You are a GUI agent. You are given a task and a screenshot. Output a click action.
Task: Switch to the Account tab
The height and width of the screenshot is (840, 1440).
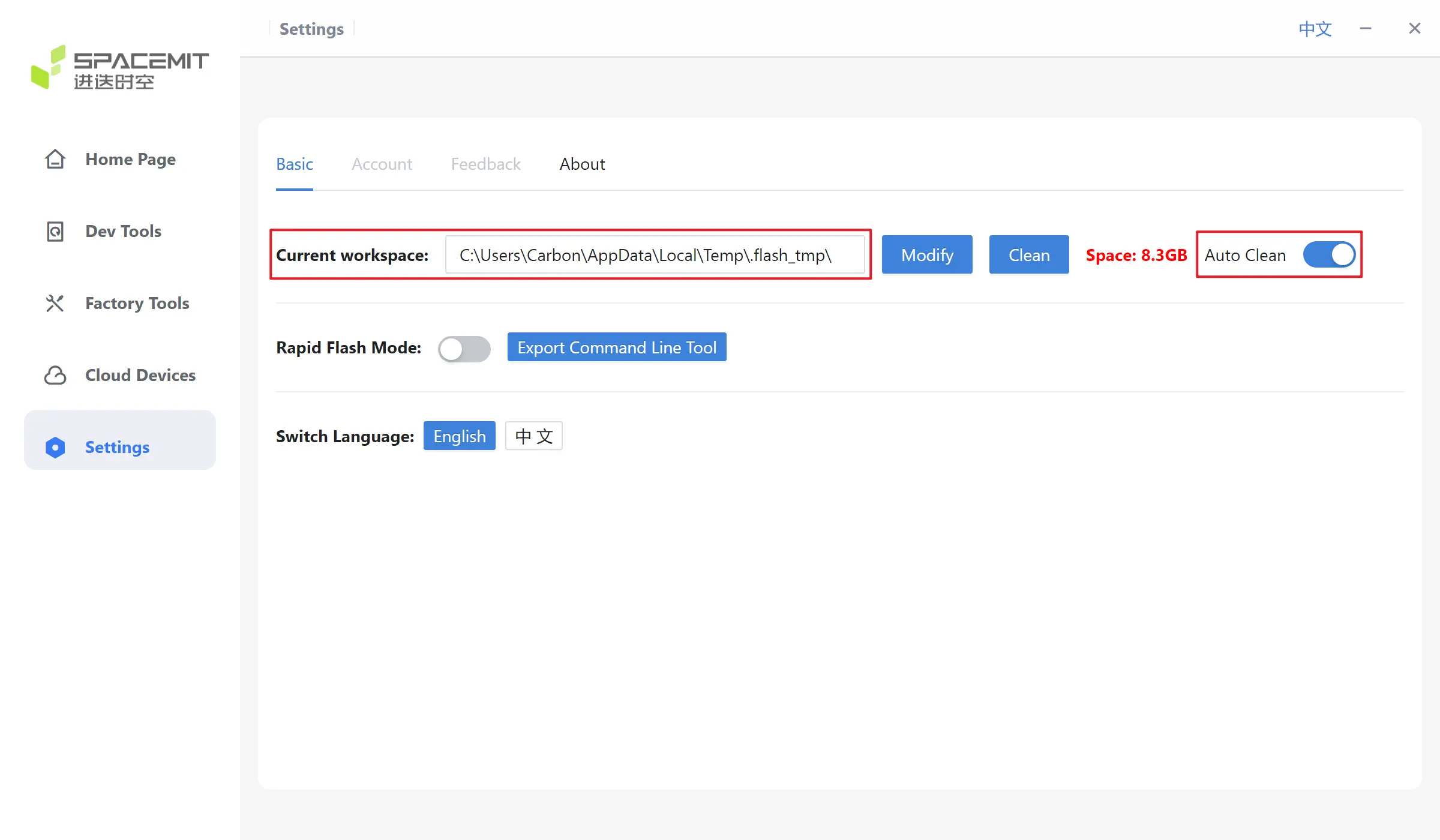click(x=382, y=164)
